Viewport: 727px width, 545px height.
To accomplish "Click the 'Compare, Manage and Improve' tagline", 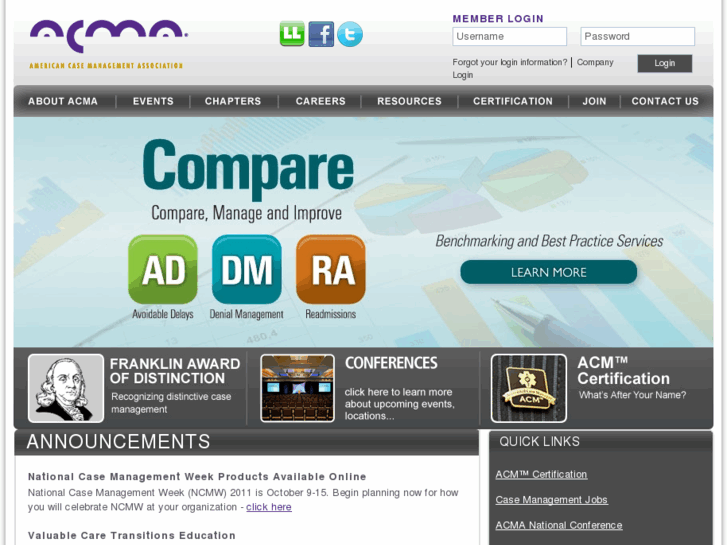I will (x=247, y=213).
